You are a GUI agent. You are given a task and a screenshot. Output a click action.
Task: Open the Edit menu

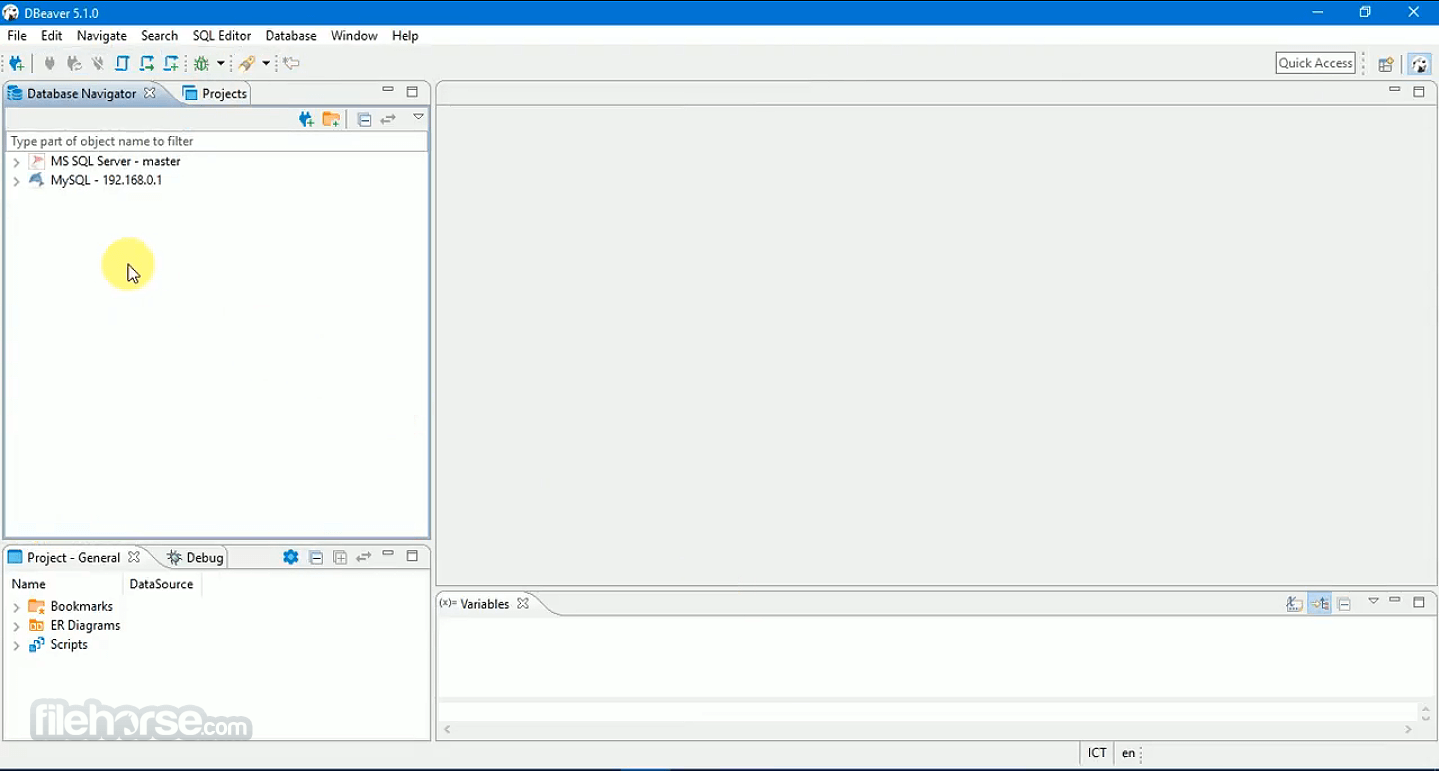(x=52, y=35)
